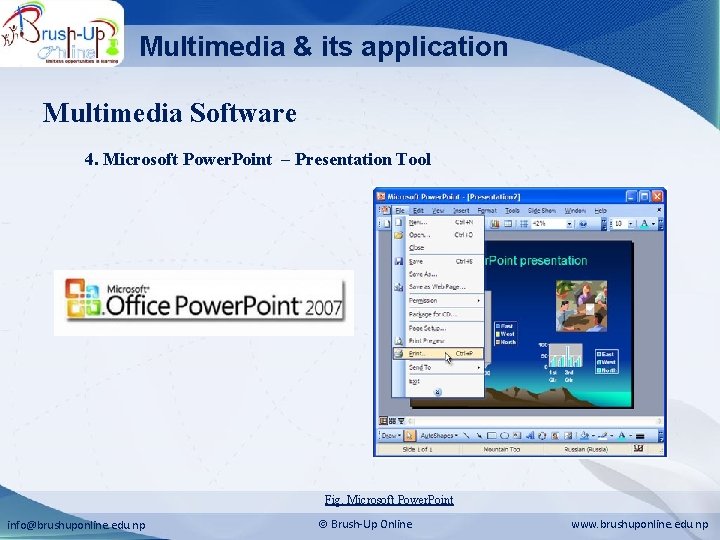Click the Line Style icon
Screen dimensions: 720x540
640,436
